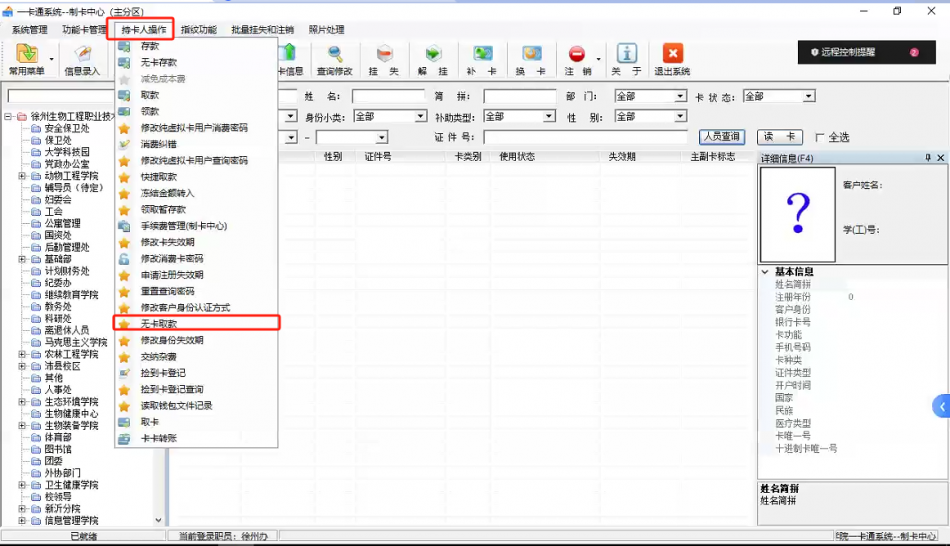Click the 常用菜单 toolbar icon
The image size is (950, 546).
27,54
